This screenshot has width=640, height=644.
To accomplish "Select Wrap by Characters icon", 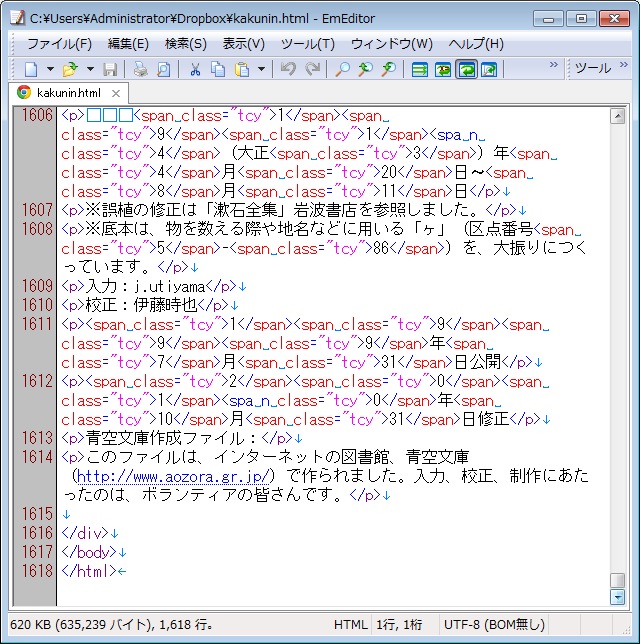I will pyautogui.click(x=443, y=69).
